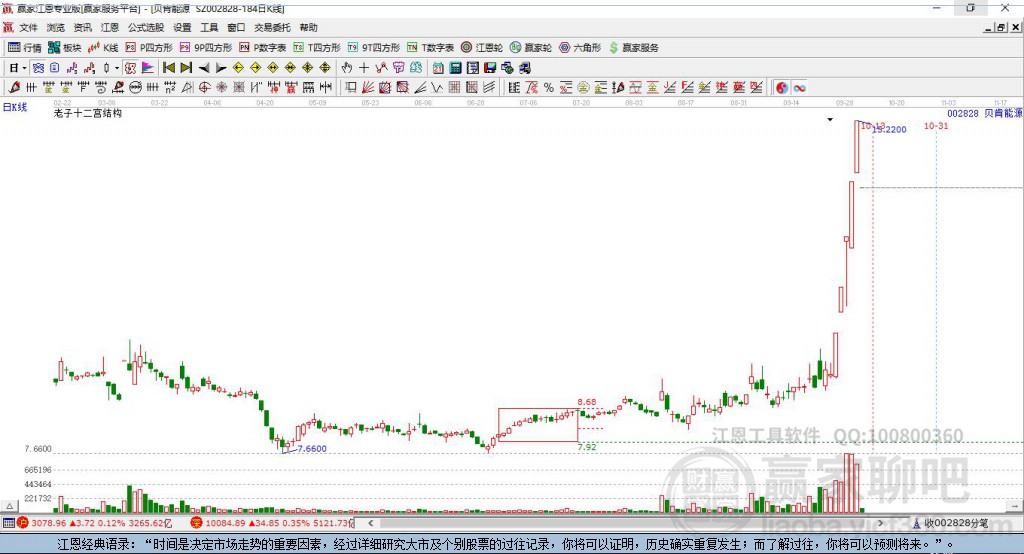Select the spiral line tool

(x=101, y=88)
